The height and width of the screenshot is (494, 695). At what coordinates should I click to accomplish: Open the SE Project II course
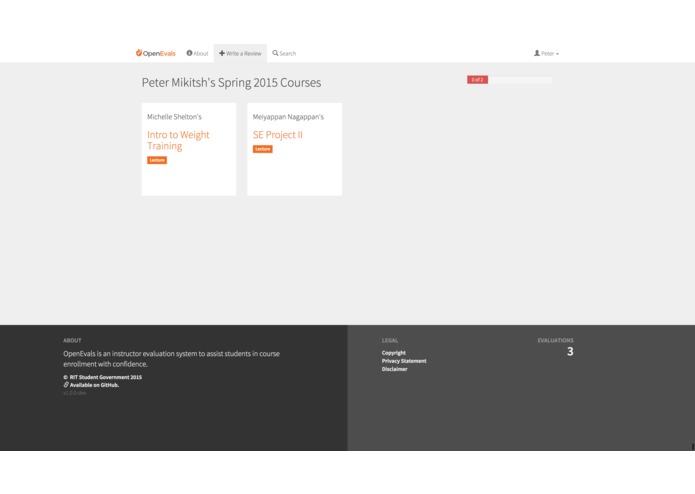(277, 135)
